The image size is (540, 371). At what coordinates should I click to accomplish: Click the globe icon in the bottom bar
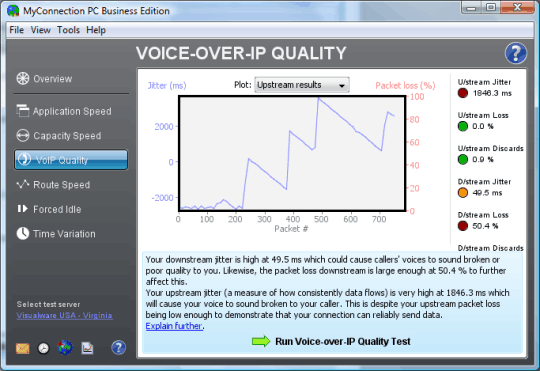tap(65, 348)
